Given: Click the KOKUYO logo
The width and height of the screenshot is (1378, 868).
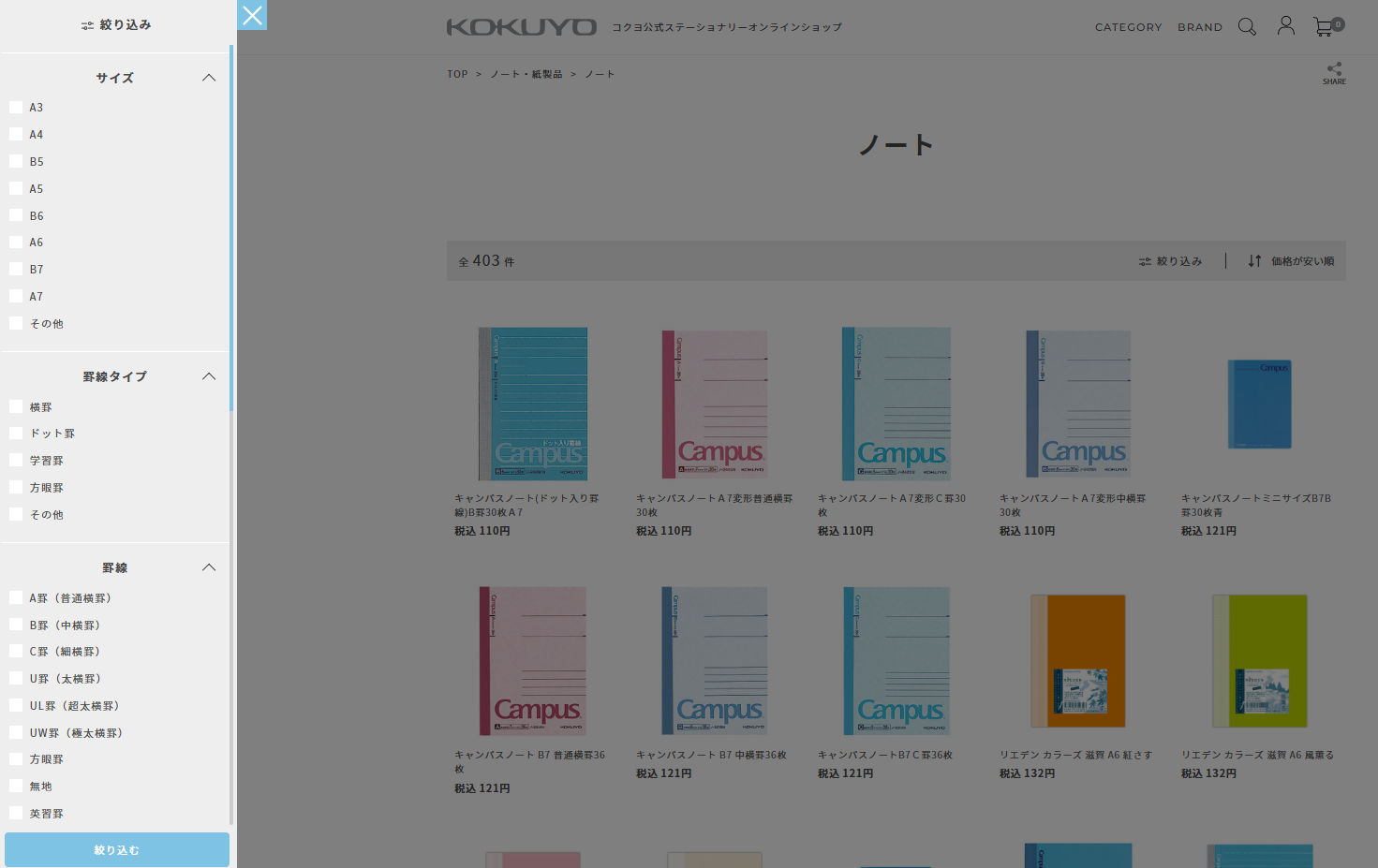Looking at the screenshot, I should (x=521, y=27).
